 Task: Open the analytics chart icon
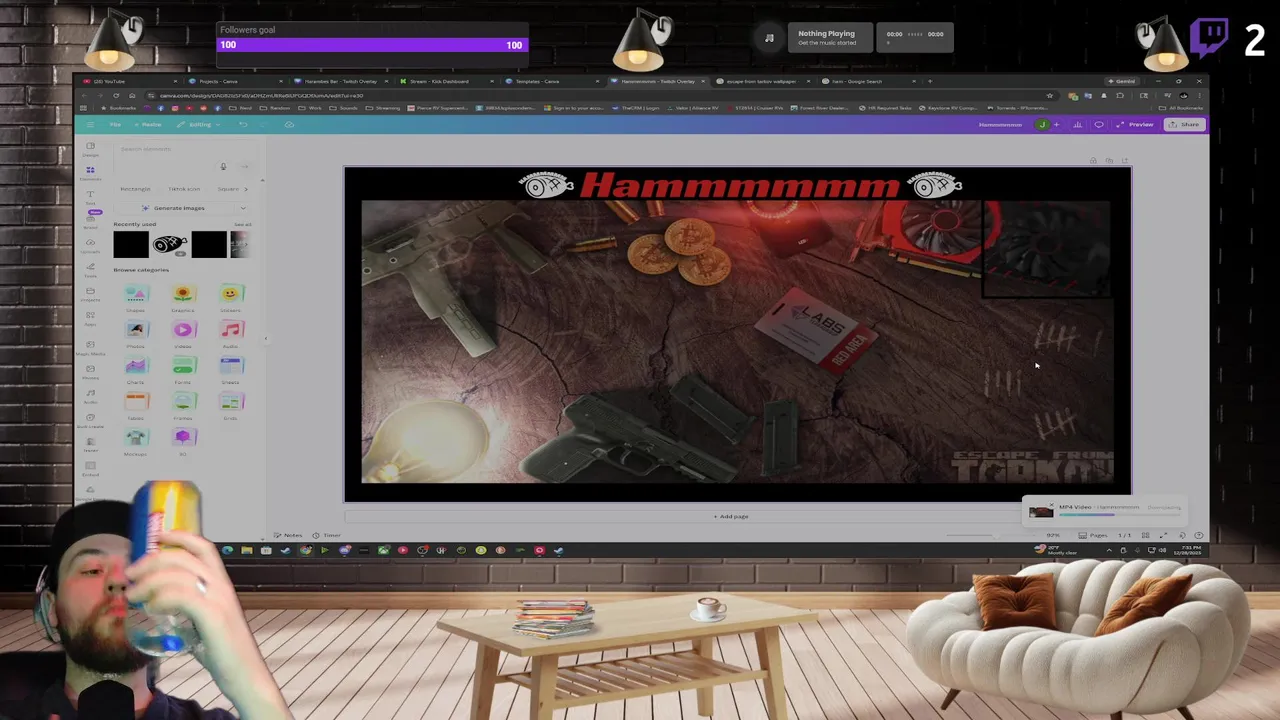(1077, 124)
